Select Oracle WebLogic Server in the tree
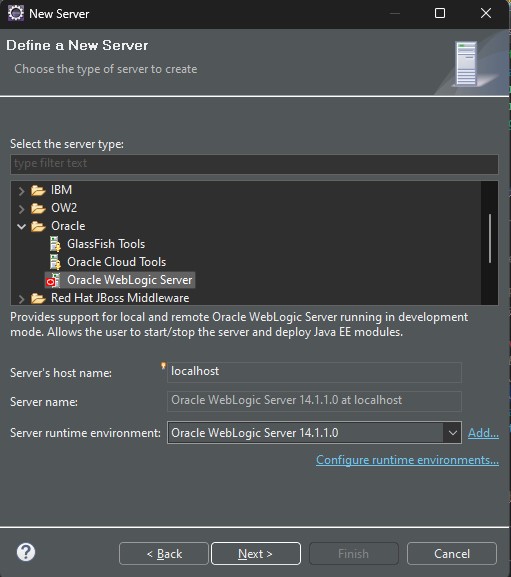Viewport: 511px width, 577px height. pyautogui.click(x=129, y=280)
